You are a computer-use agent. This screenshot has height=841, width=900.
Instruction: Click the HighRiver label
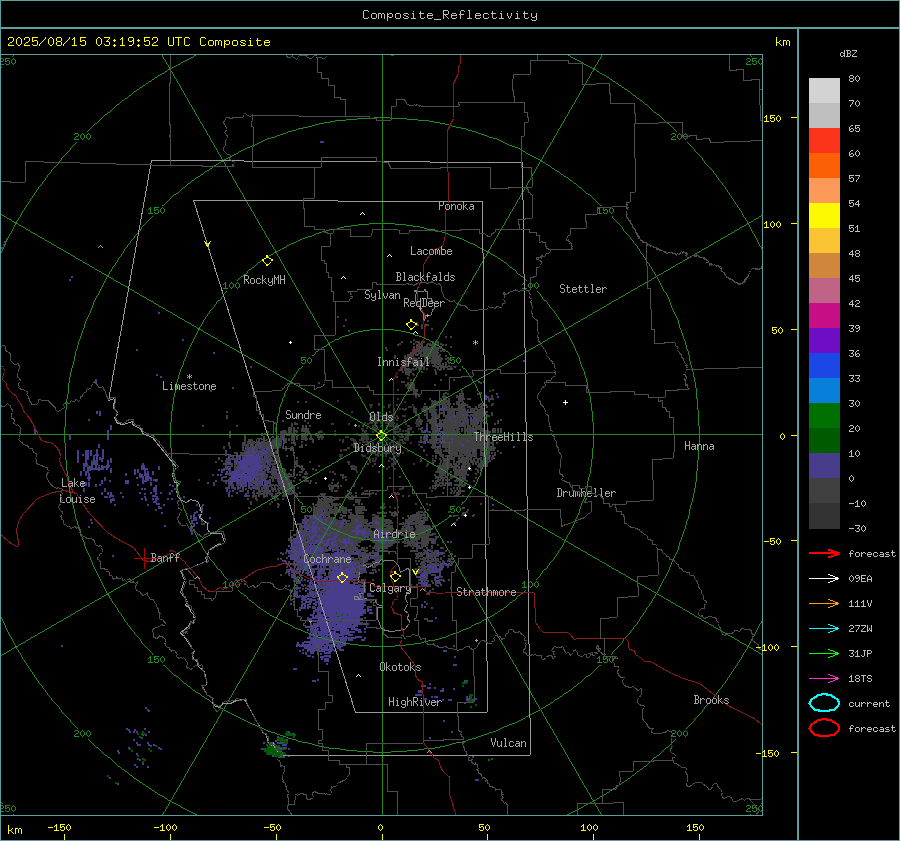pyautogui.click(x=414, y=702)
